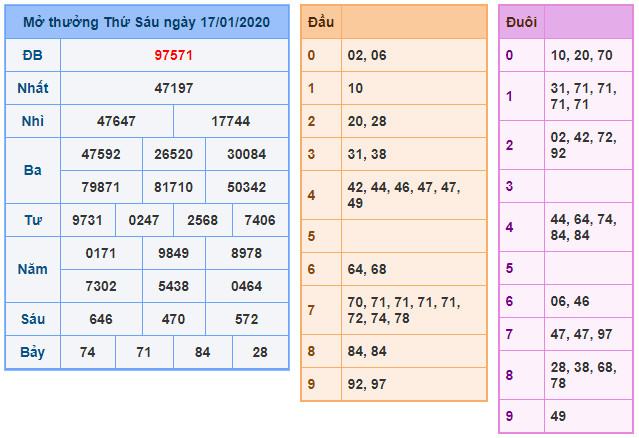
Task: Click Đuôi values '44, 64, 74, 84, 84'
Action: coord(584,227)
